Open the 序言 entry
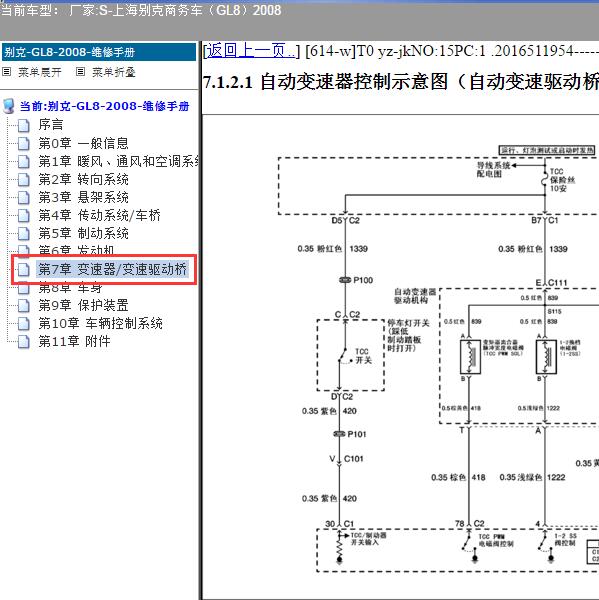599x600 pixels. pyautogui.click(x=51, y=125)
